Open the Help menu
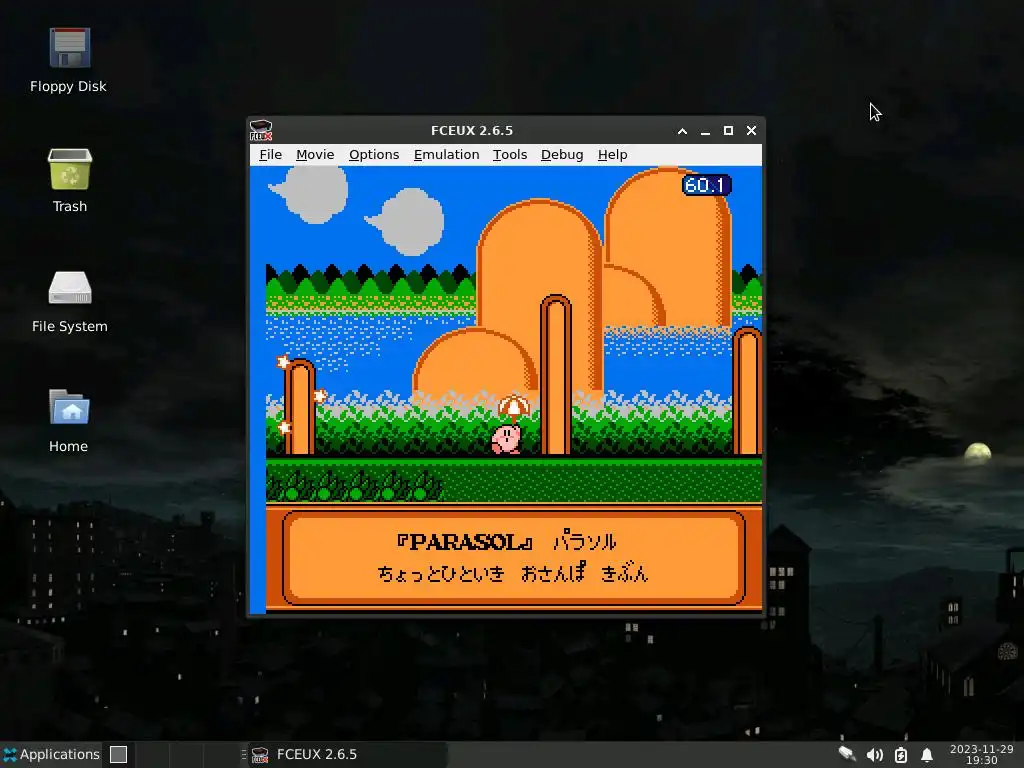Screen dimensions: 1024x768 click(612, 155)
